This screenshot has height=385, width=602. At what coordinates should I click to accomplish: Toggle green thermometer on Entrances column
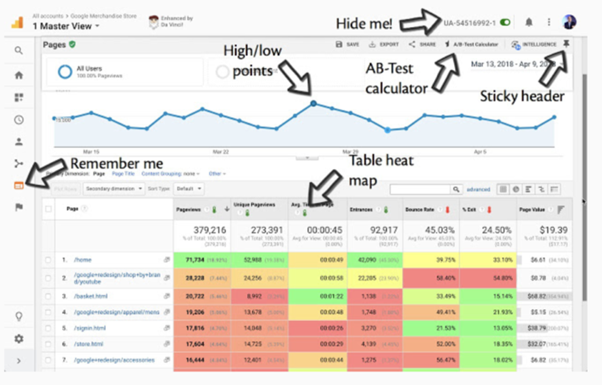tap(386, 210)
